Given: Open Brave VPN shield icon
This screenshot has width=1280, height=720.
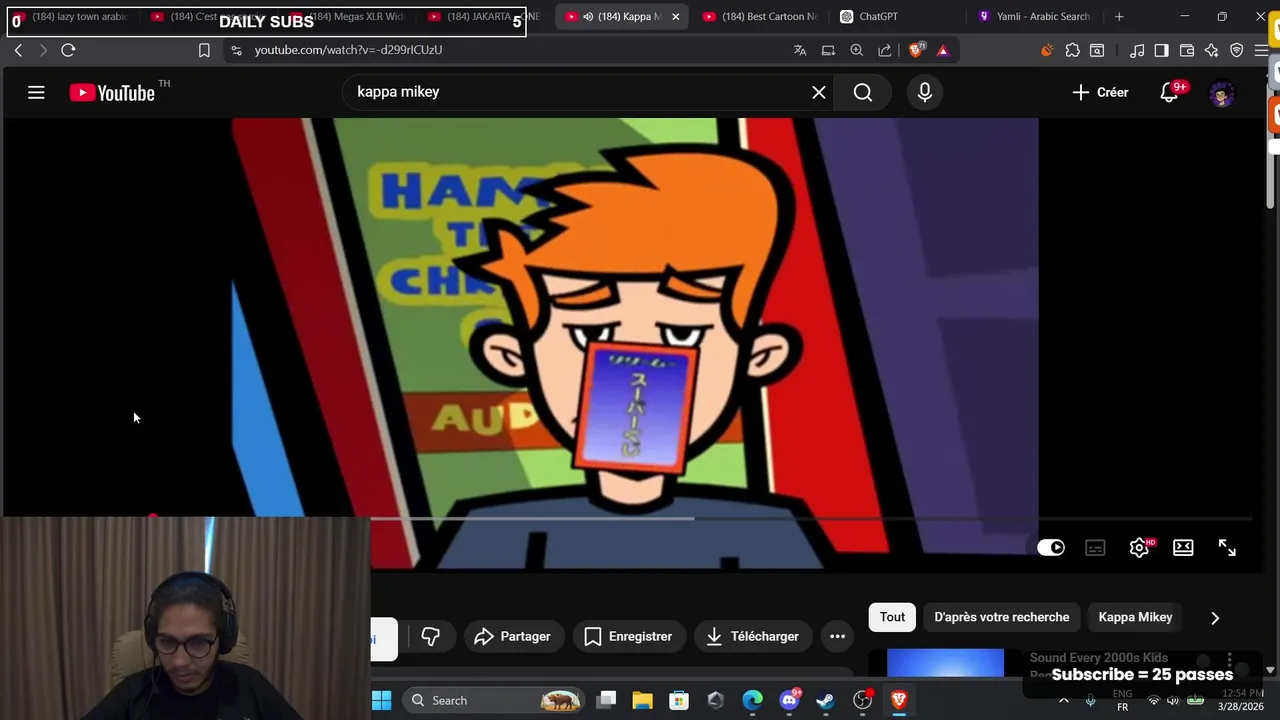Looking at the screenshot, I should click(x=1237, y=50).
